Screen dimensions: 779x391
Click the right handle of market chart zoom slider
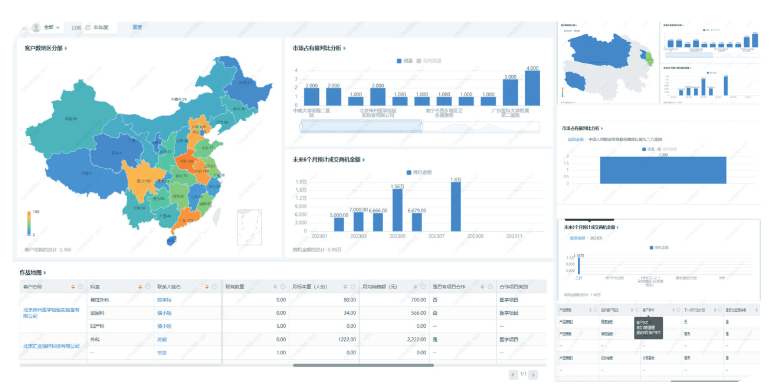pyautogui.click(x=422, y=127)
